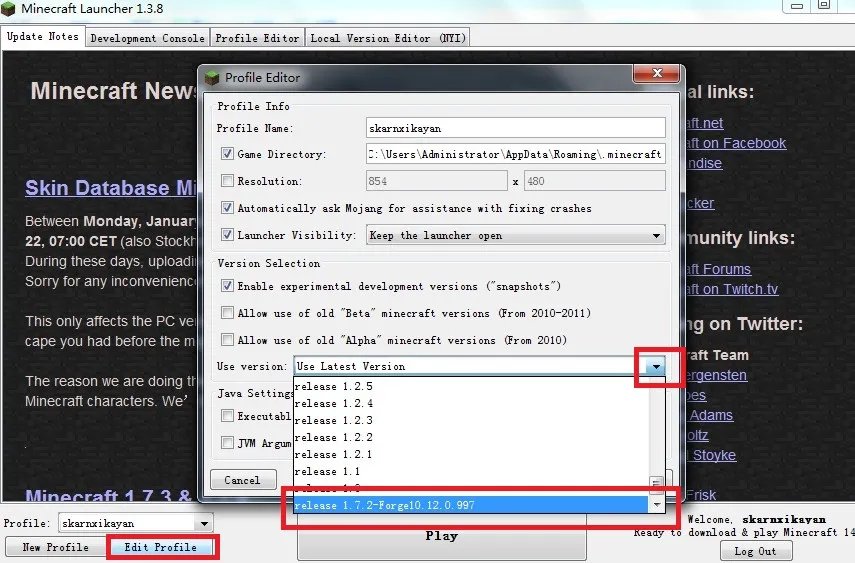Image resolution: width=855 pixels, height=563 pixels.
Task: Allow old Beta minecraft versions
Action: click(x=227, y=313)
